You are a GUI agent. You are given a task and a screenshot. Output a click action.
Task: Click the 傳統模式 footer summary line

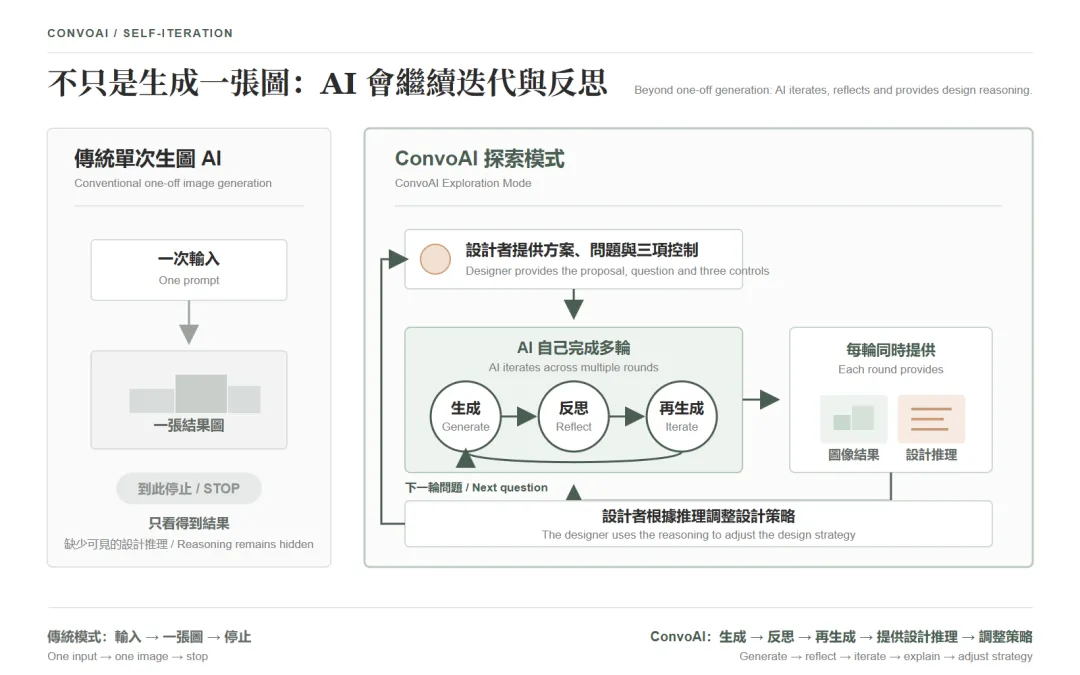tap(149, 636)
